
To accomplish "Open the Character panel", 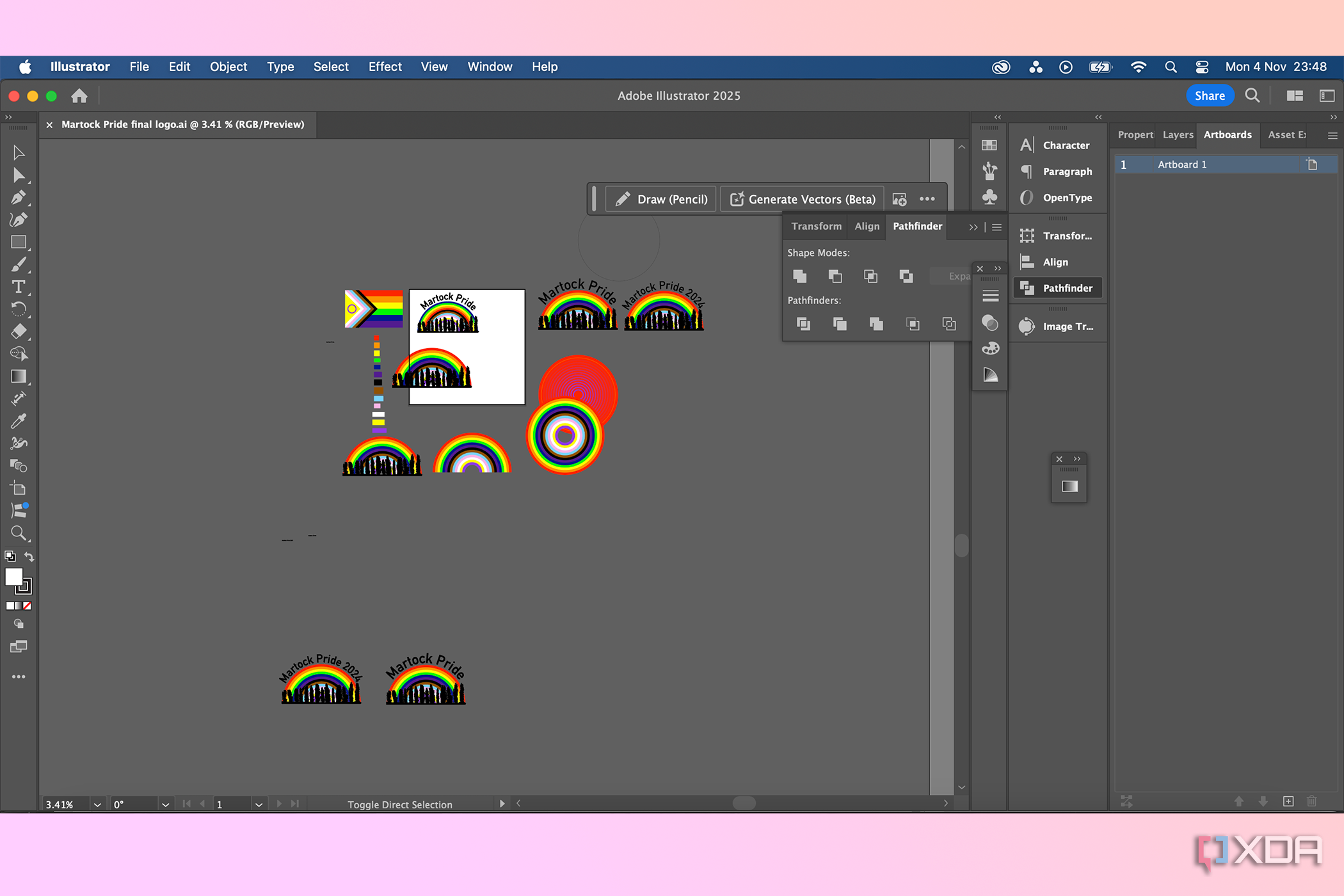I will [x=1057, y=145].
